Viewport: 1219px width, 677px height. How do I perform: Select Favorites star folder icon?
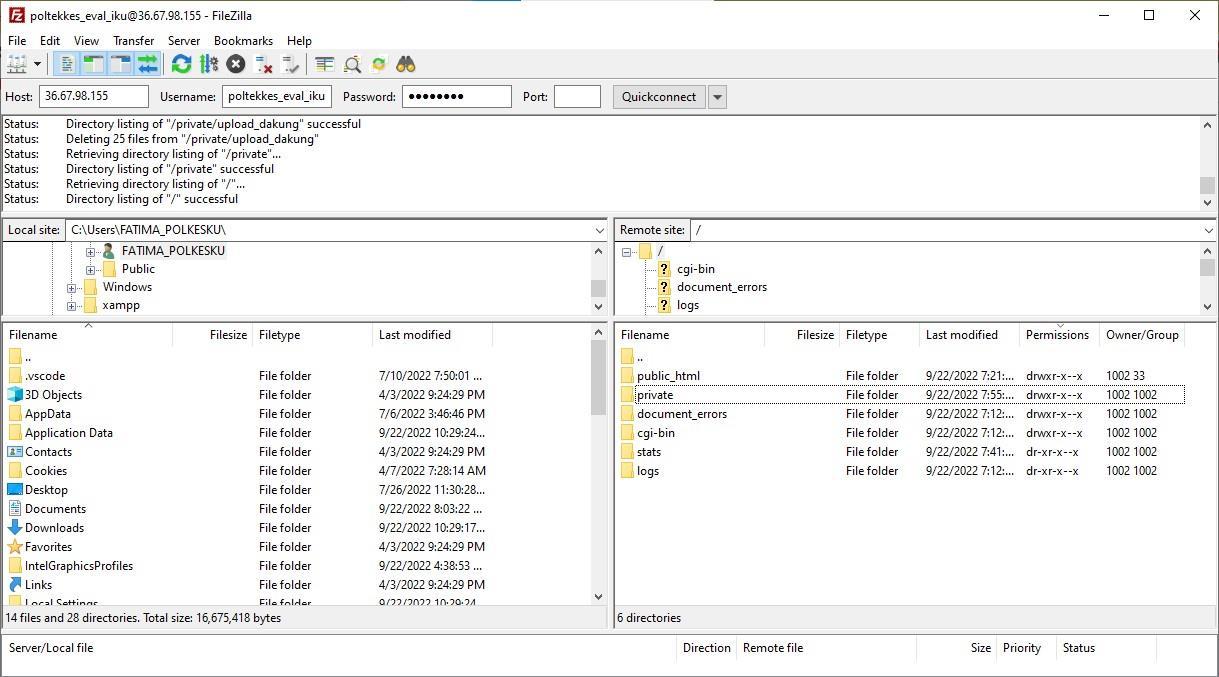click(x=15, y=547)
